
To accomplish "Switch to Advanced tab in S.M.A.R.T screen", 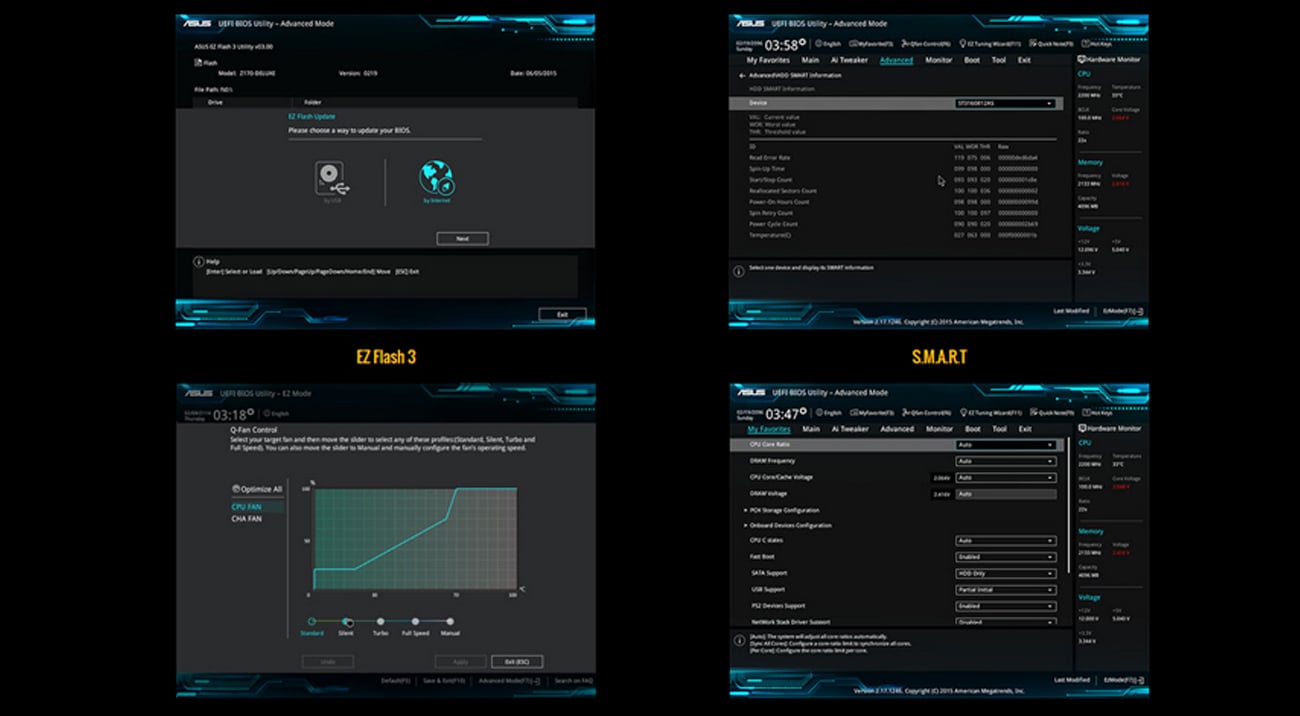I will [x=896, y=60].
